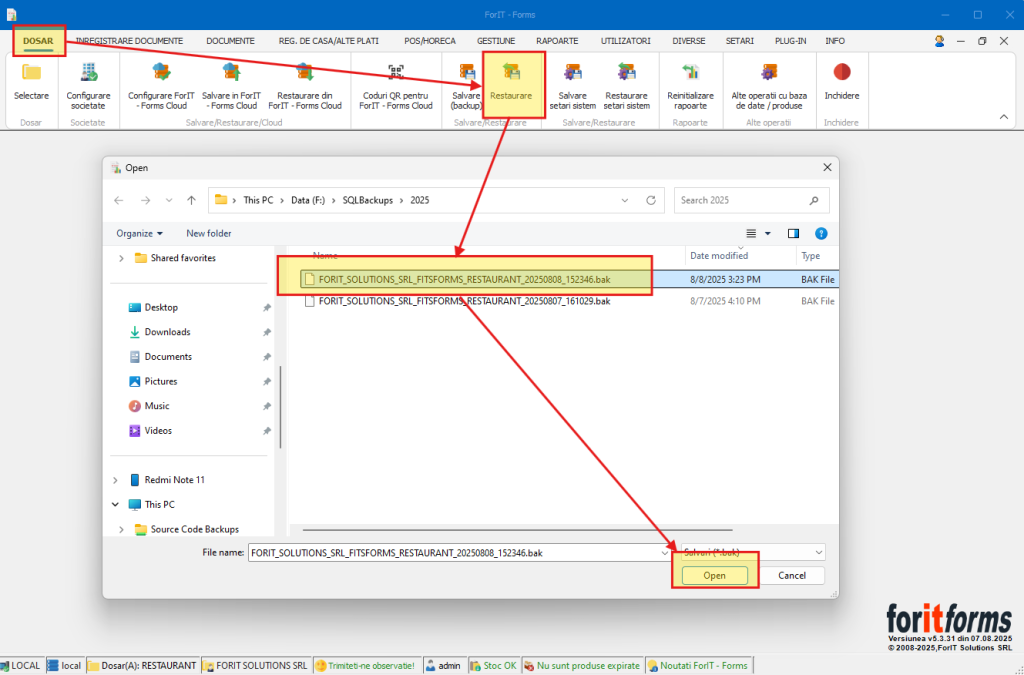Click the Restaurare ribbon button
The width and height of the screenshot is (1024, 675).
click(x=511, y=82)
